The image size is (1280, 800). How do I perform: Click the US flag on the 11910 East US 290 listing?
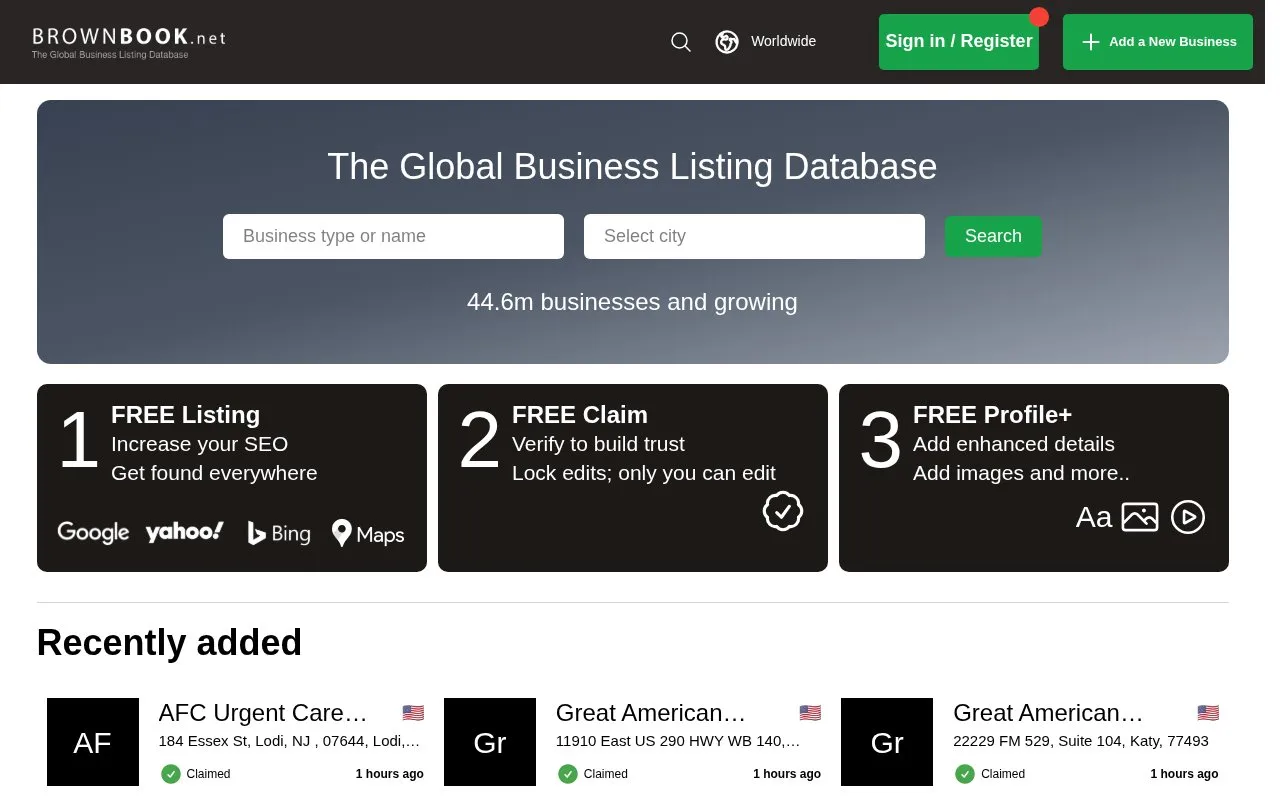pos(810,713)
